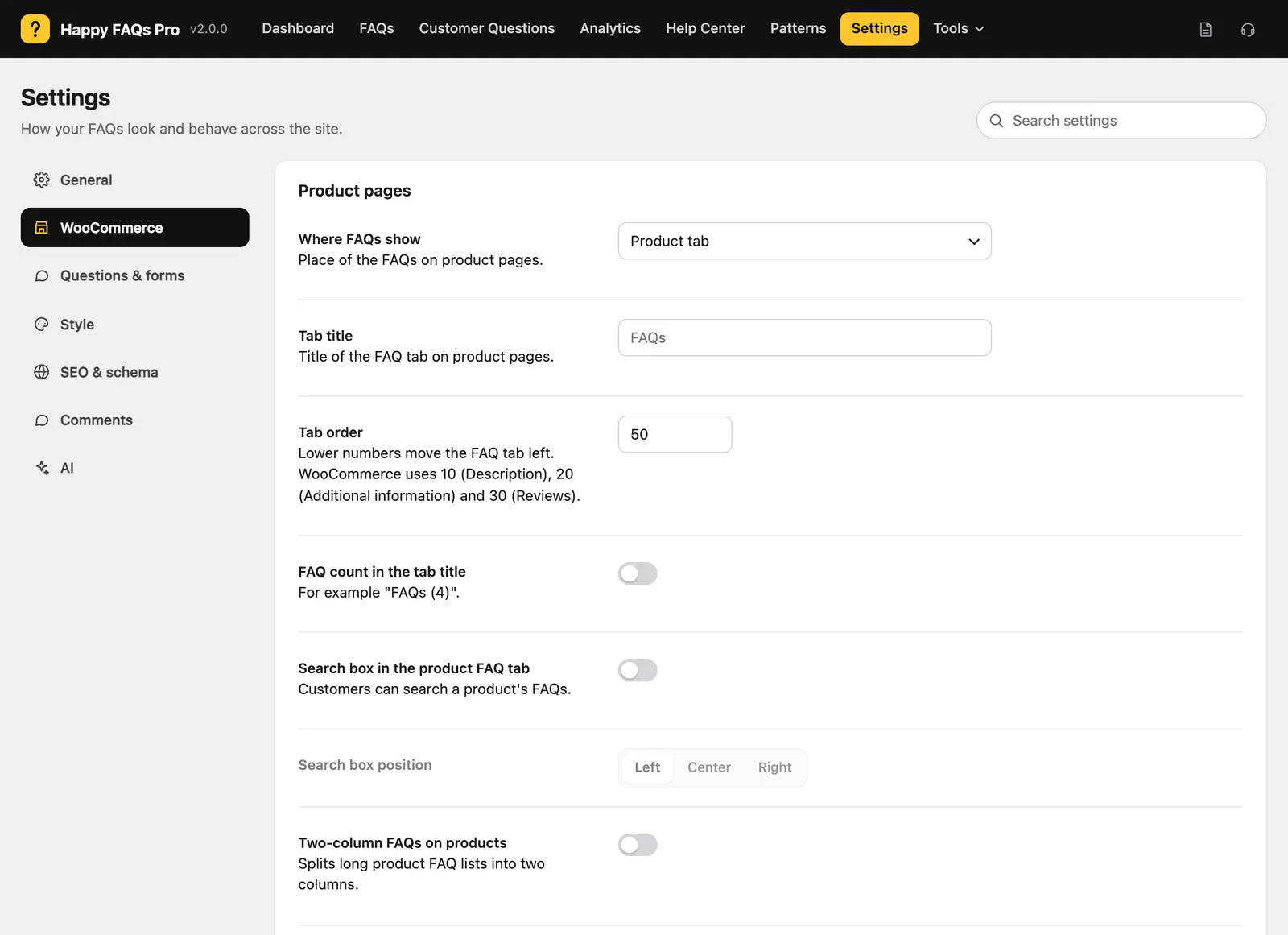The height and width of the screenshot is (935, 1288).
Task: Select Center search box position
Action: click(709, 767)
